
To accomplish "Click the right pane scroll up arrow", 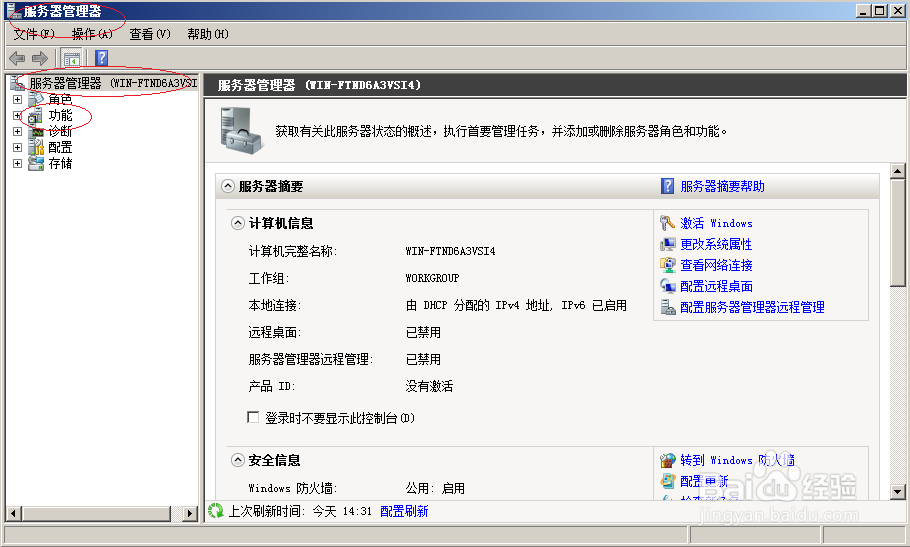I will pos(897,171).
